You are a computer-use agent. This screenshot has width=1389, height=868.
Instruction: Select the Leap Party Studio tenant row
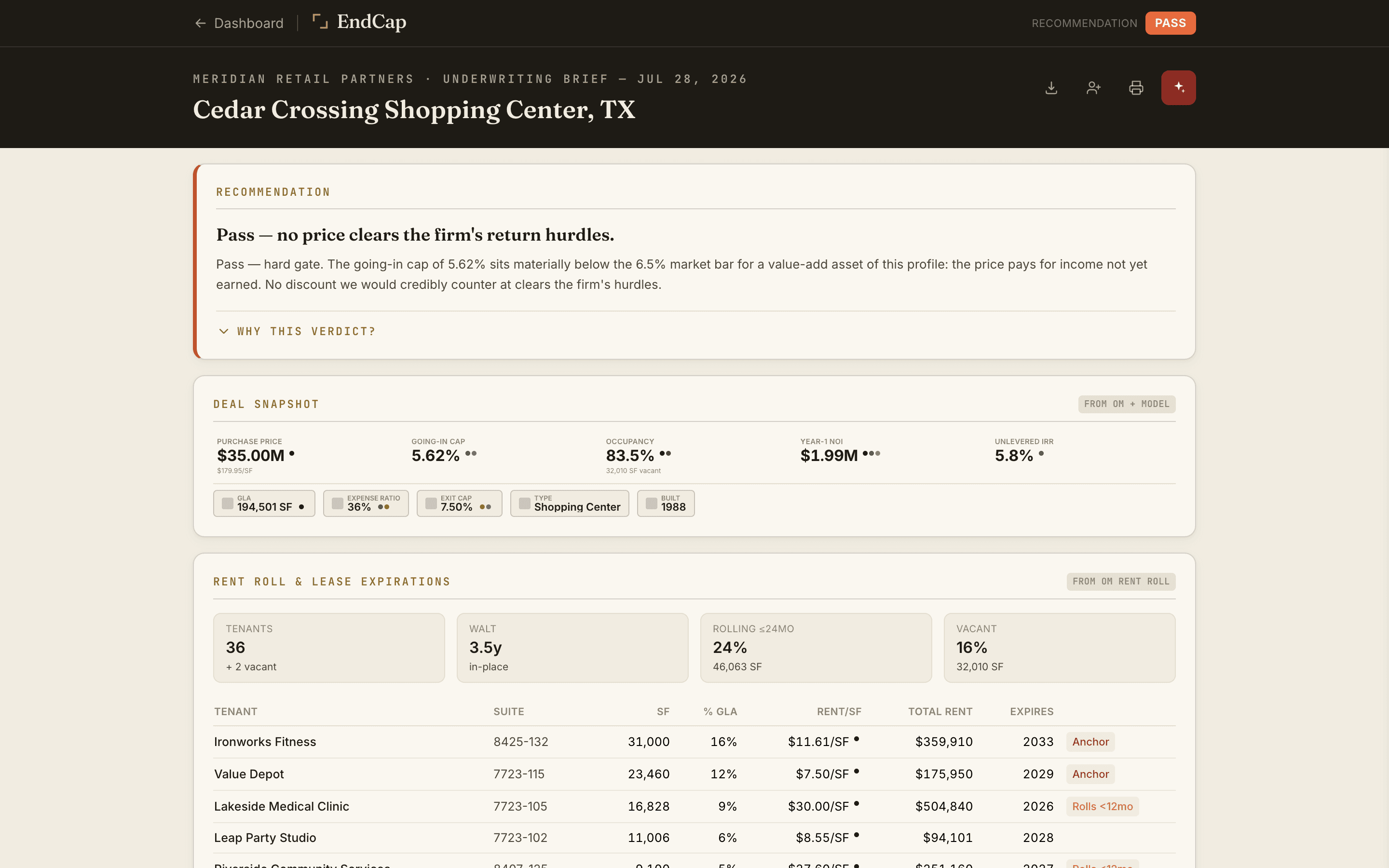(694, 838)
